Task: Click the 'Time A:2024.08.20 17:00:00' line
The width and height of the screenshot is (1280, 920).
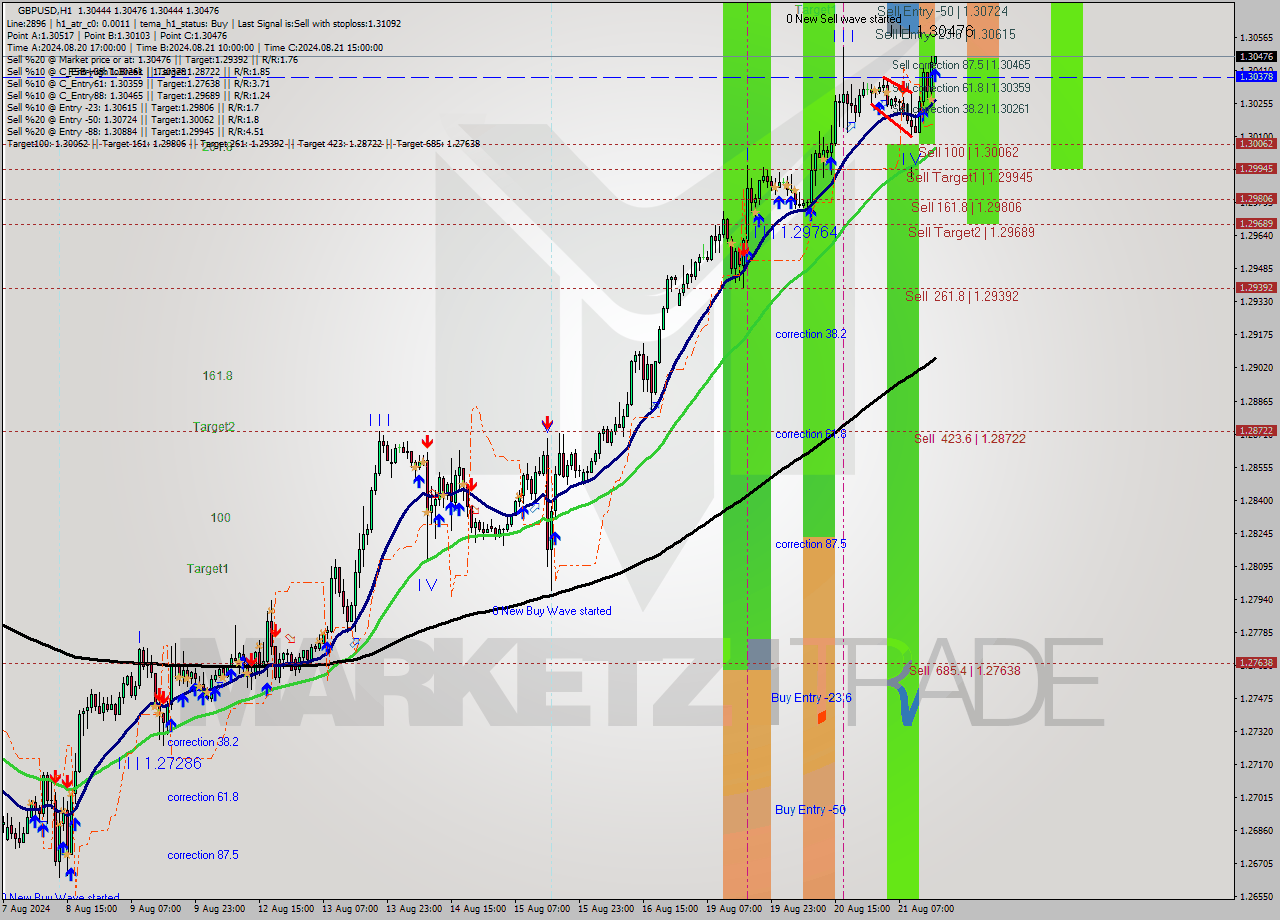Action: coord(66,47)
